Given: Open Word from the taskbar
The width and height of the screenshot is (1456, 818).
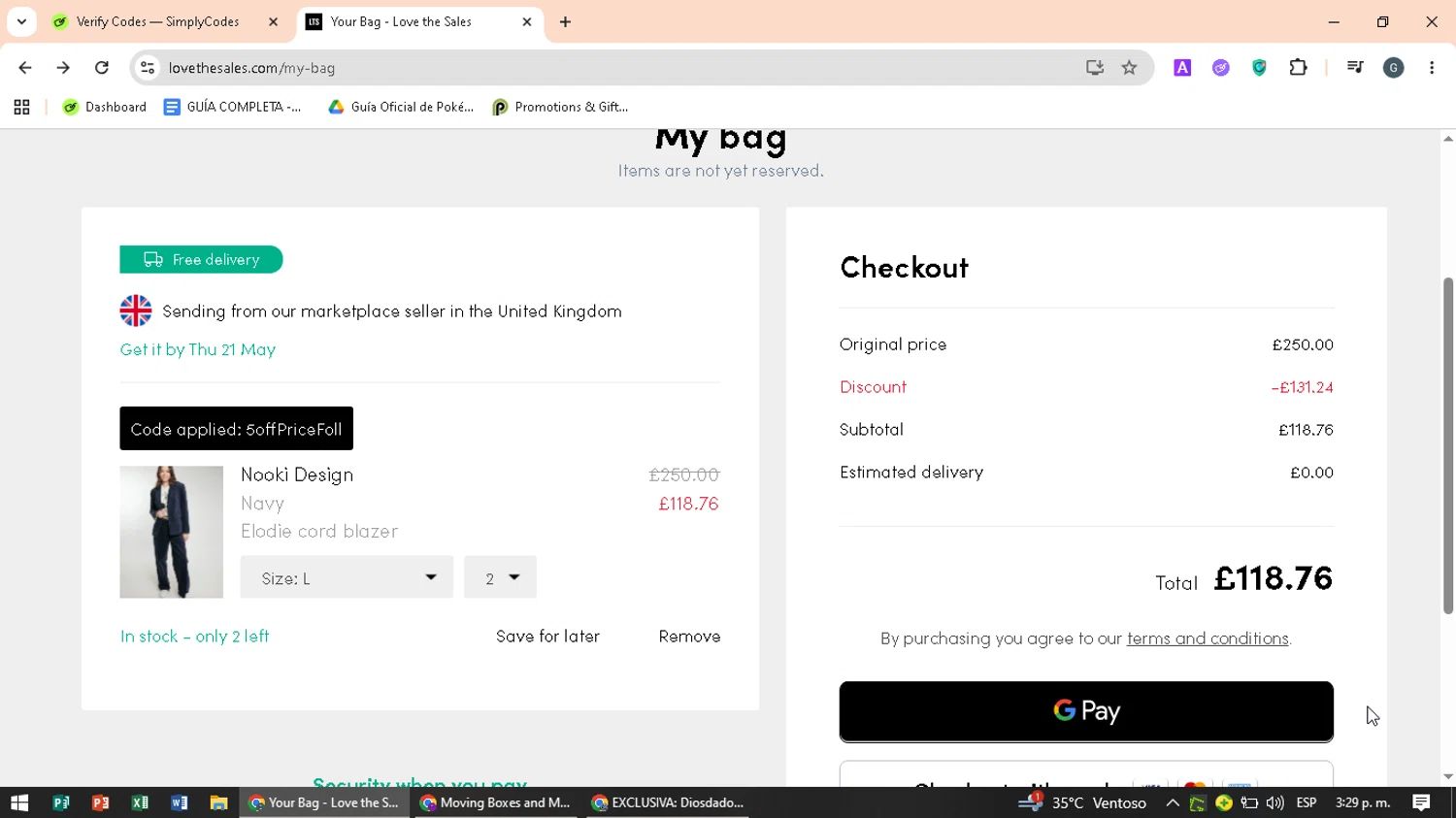Looking at the screenshot, I should point(179,802).
